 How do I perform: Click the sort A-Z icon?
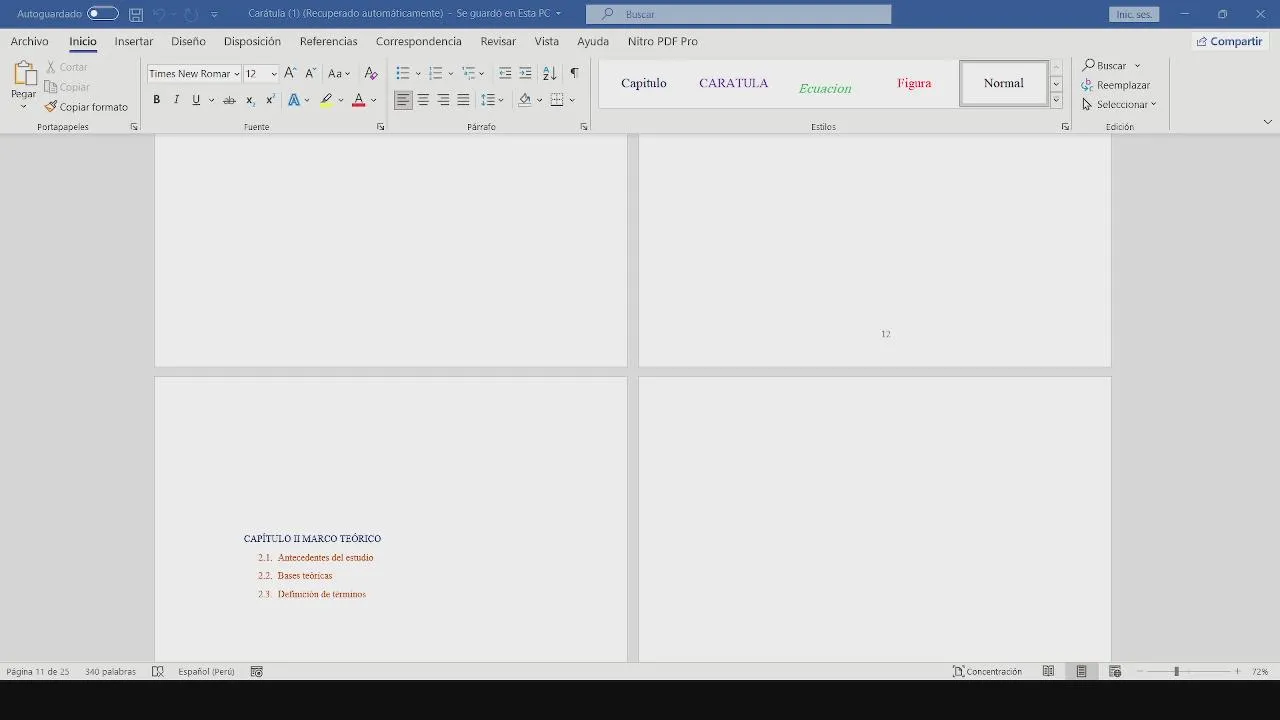tap(549, 73)
